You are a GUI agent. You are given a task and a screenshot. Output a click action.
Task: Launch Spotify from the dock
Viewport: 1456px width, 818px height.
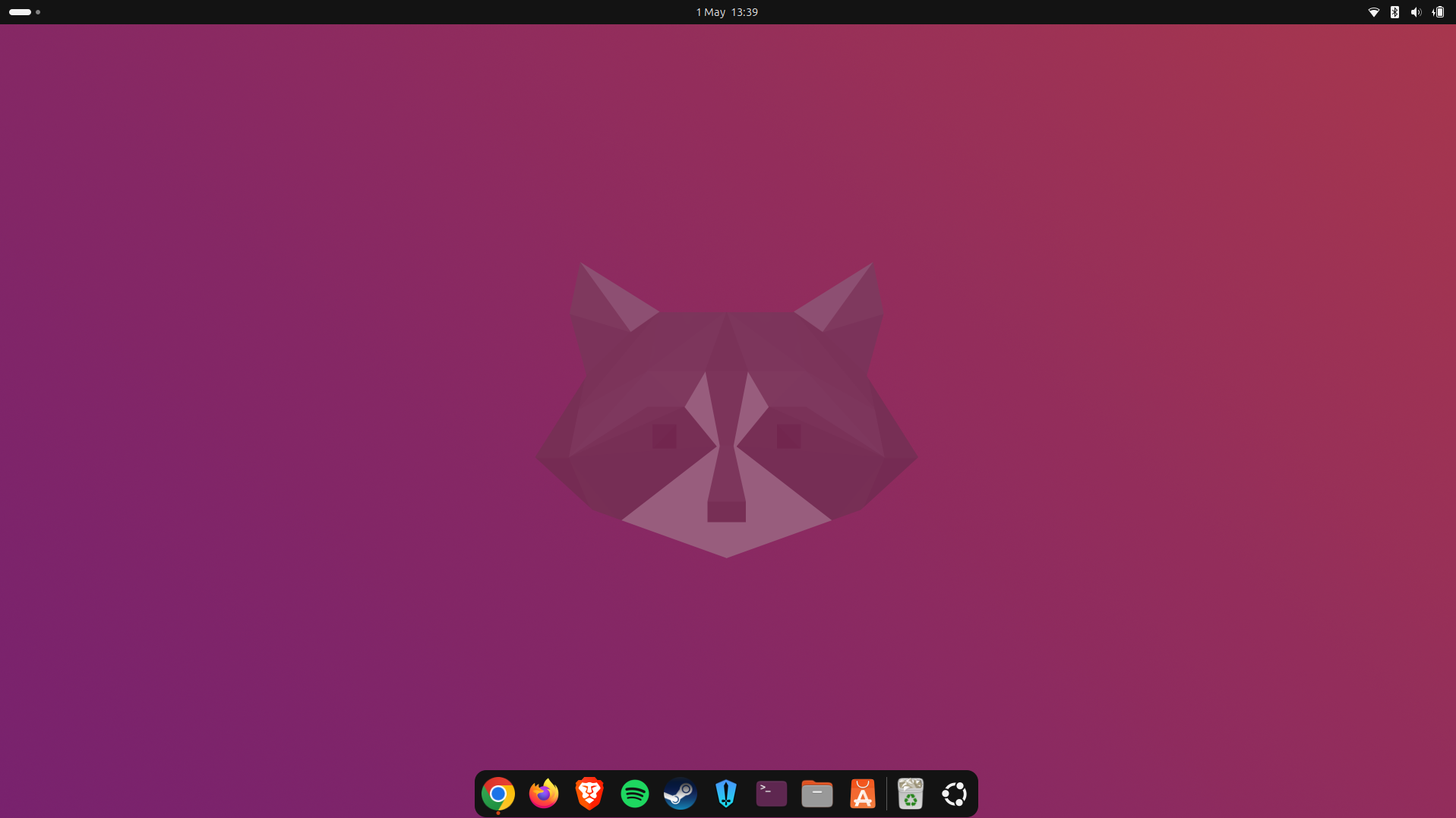coord(635,794)
